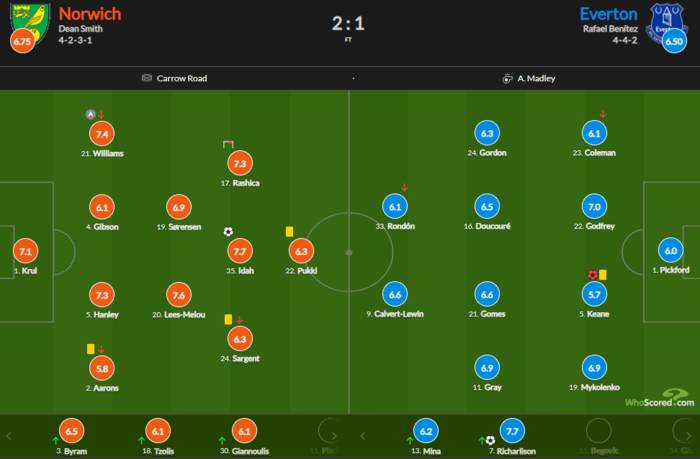The image size is (700, 459).
Task: Click the red ball icon above Keane
Action: (592, 274)
